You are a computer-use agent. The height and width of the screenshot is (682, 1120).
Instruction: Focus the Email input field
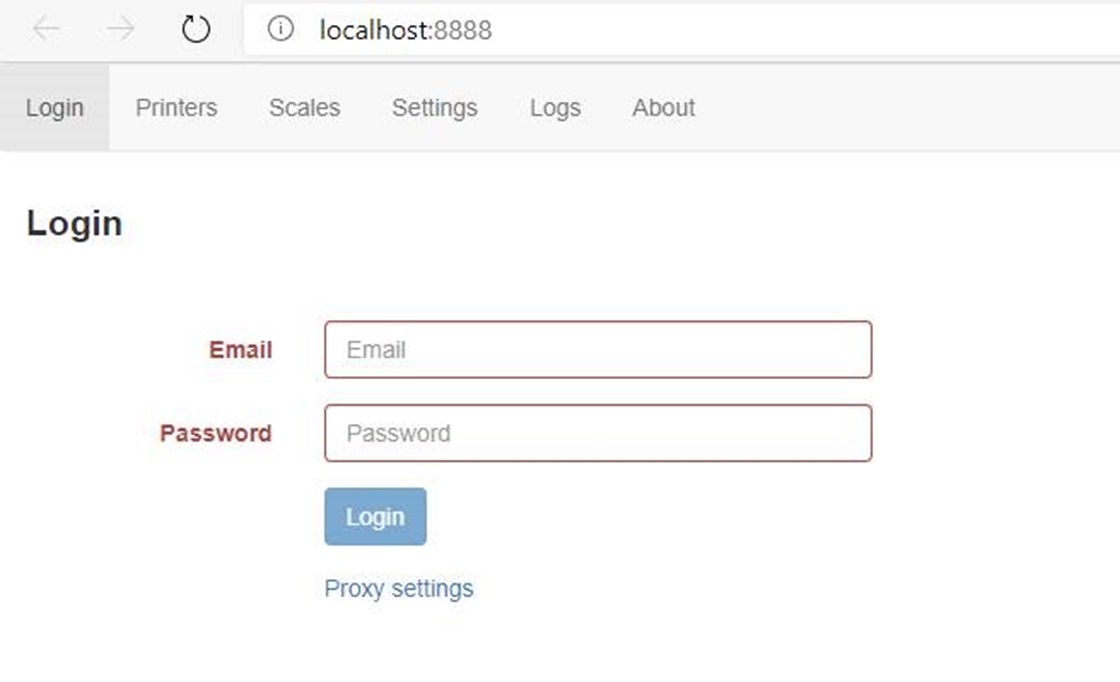click(598, 349)
